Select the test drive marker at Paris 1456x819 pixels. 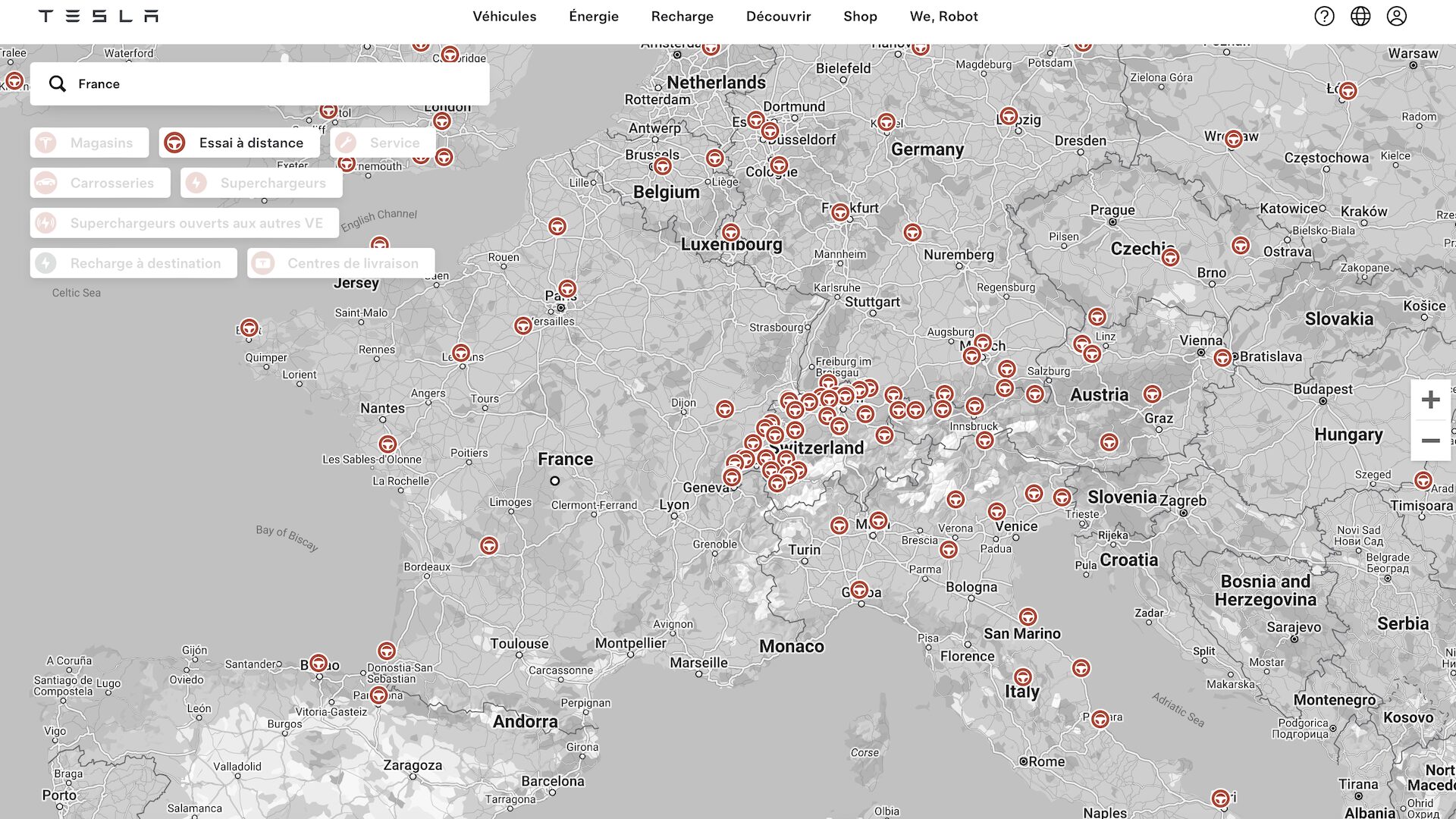pyautogui.click(x=567, y=288)
